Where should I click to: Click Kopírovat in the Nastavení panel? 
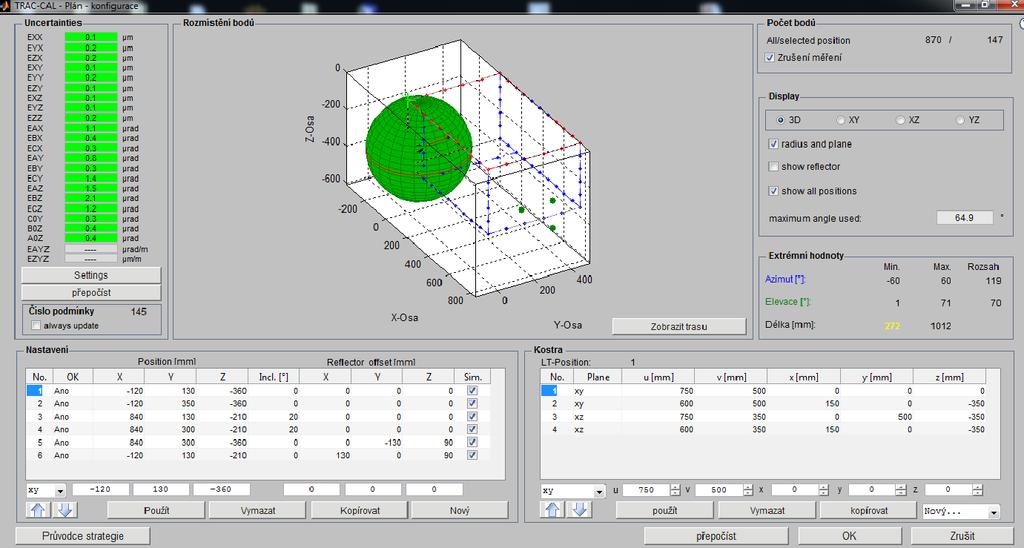[x=360, y=510]
